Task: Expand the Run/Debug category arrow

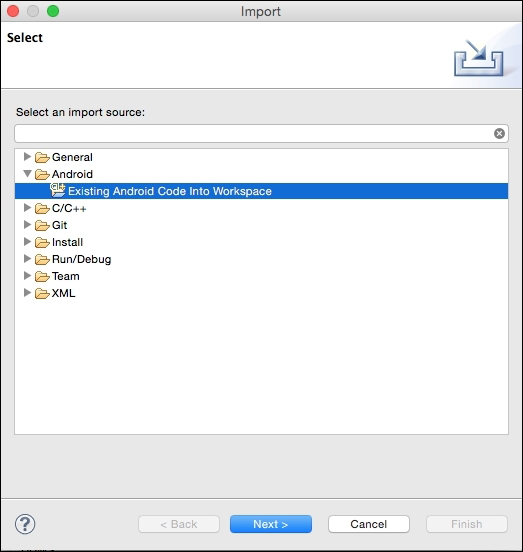Action: tap(27, 258)
